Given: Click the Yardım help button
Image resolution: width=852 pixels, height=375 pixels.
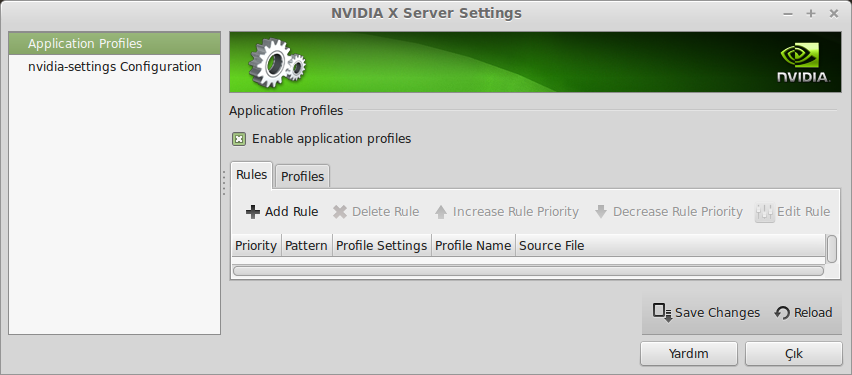Looking at the screenshot, I should [688, 354].
